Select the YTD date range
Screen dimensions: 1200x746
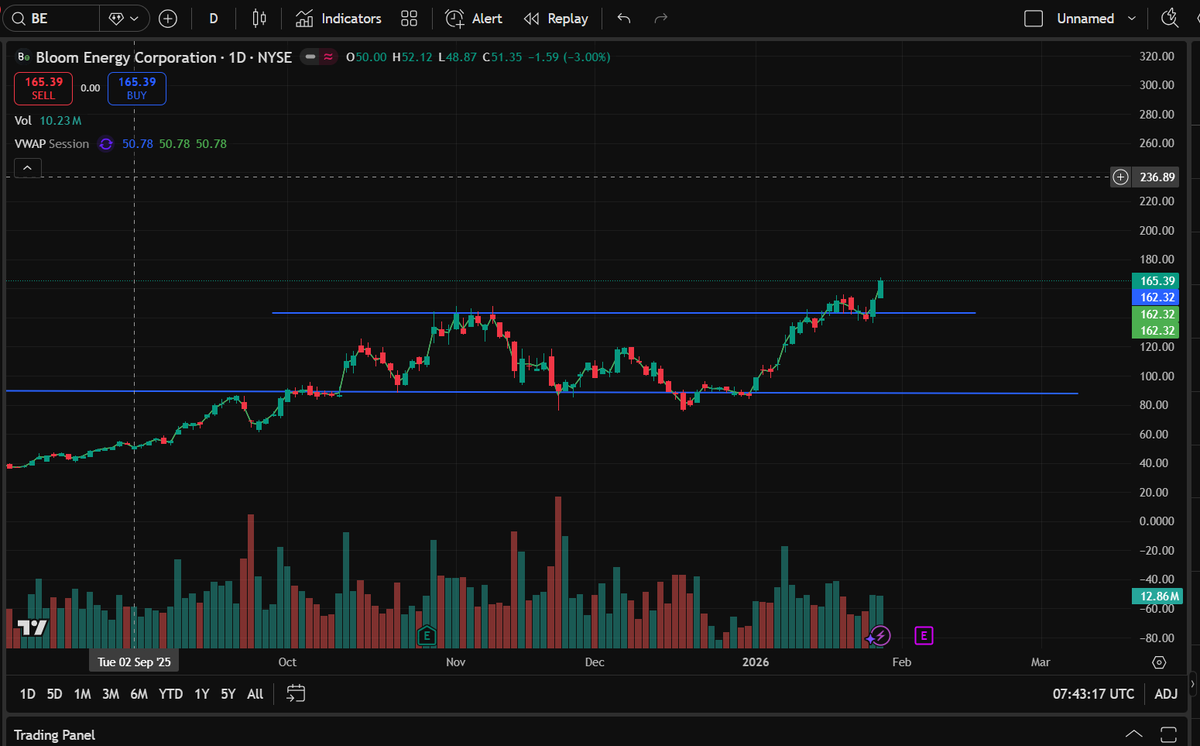(x=171, y=693)
